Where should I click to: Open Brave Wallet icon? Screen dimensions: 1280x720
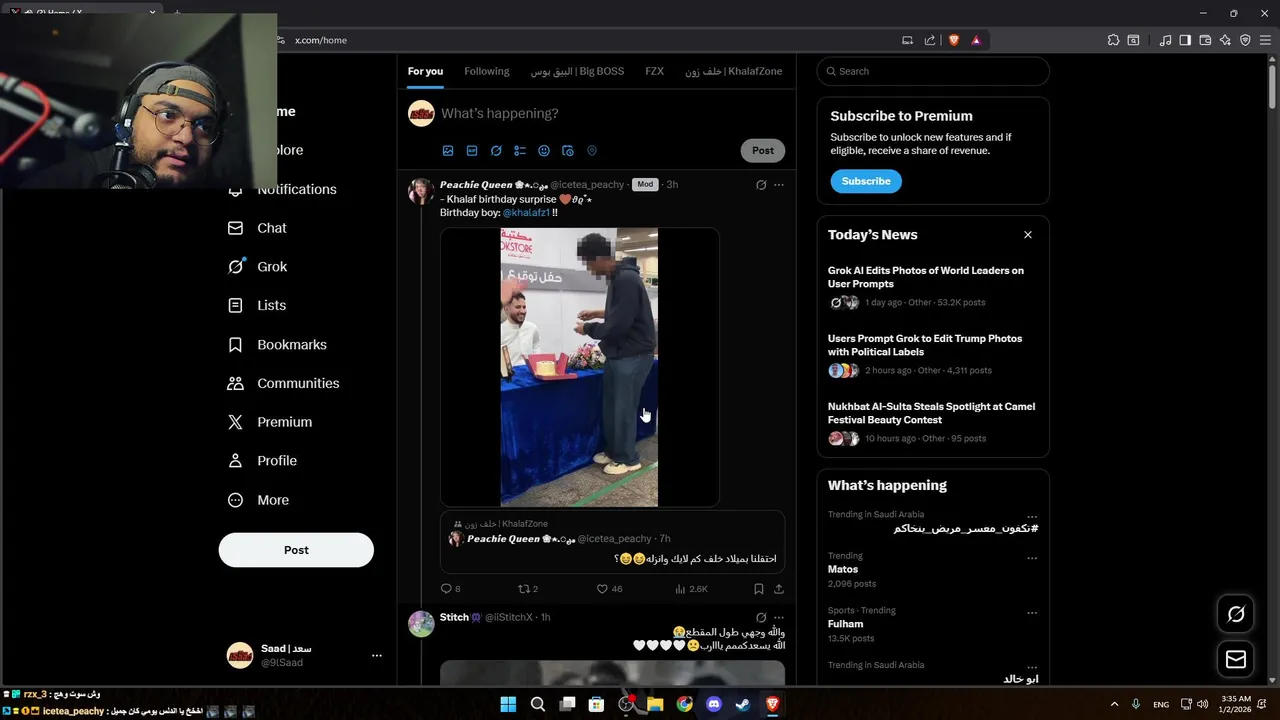pyautogui.click(x=1205, y=40)
